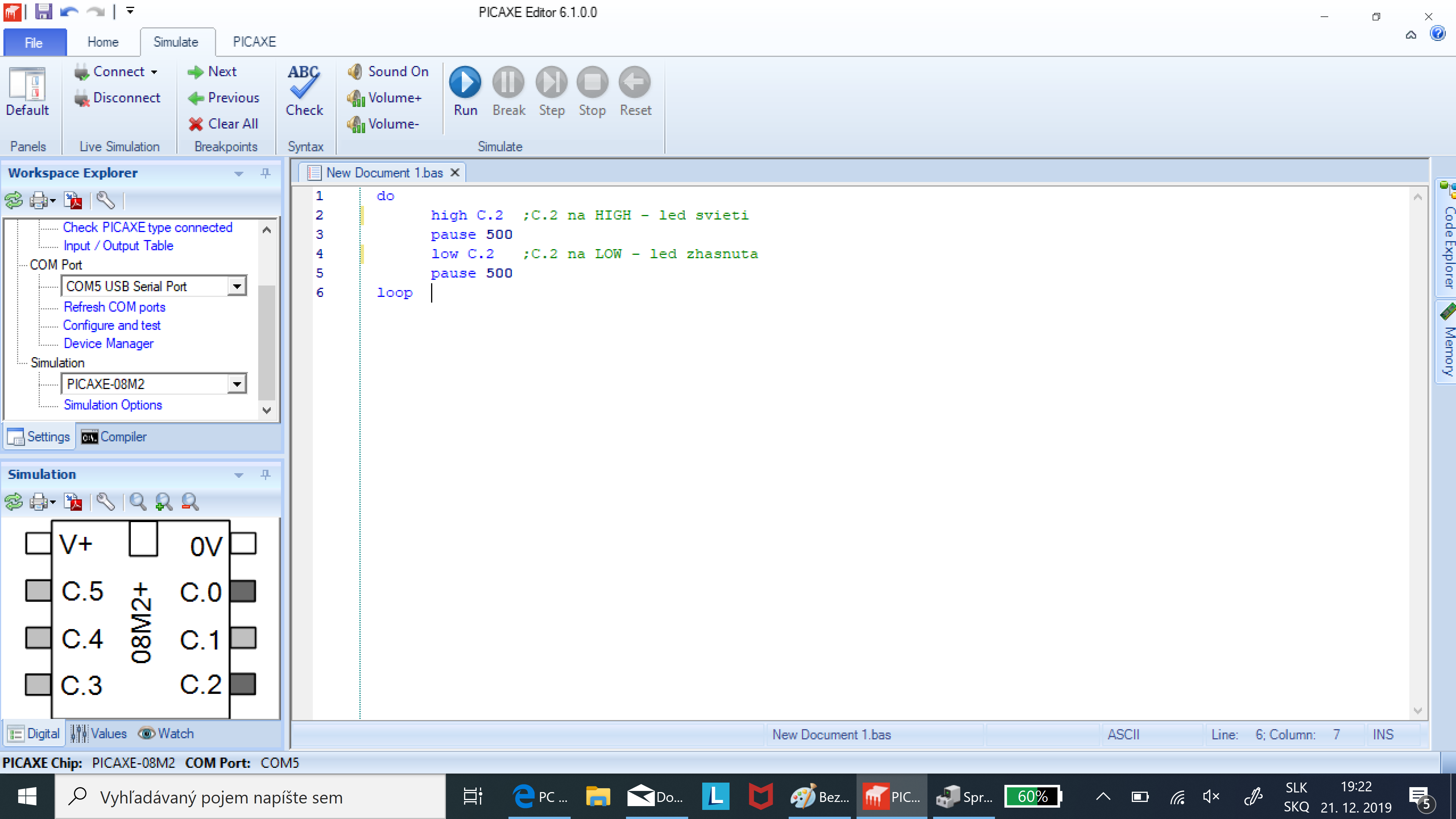Click the zoom-in magnifier in Simulation panel
1456x819 pixels.
click(164, 501)
